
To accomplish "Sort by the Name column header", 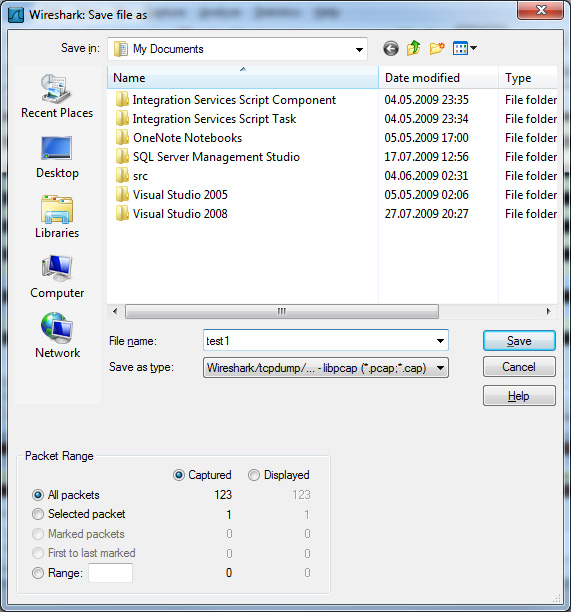I will 242,78.
